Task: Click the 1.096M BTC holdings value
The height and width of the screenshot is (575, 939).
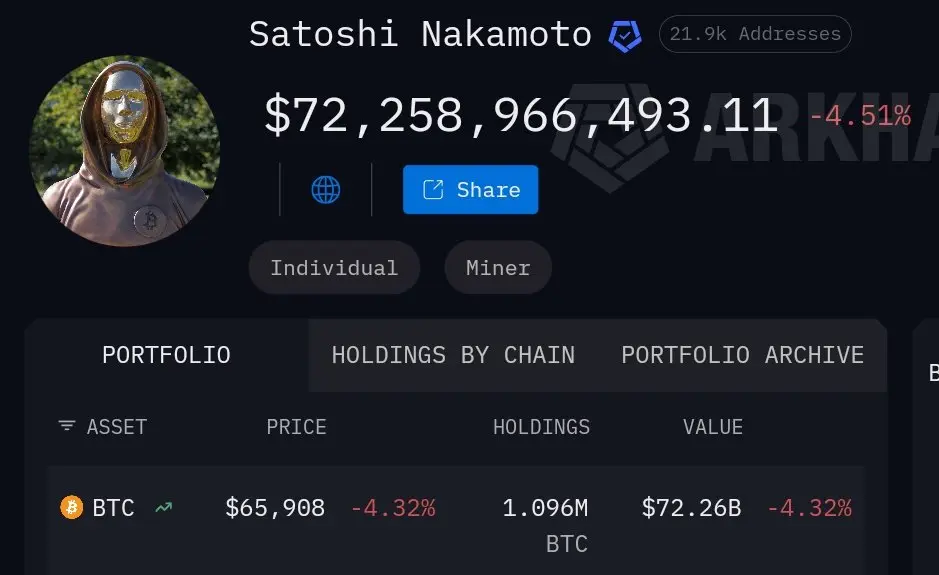Action: pos(545,508)
